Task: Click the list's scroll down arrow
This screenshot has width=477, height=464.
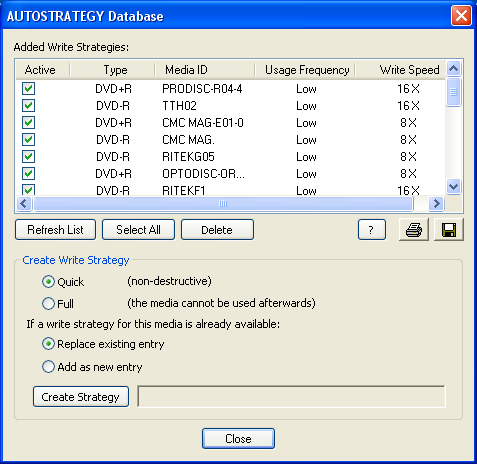Action: [x=453, y=186]
